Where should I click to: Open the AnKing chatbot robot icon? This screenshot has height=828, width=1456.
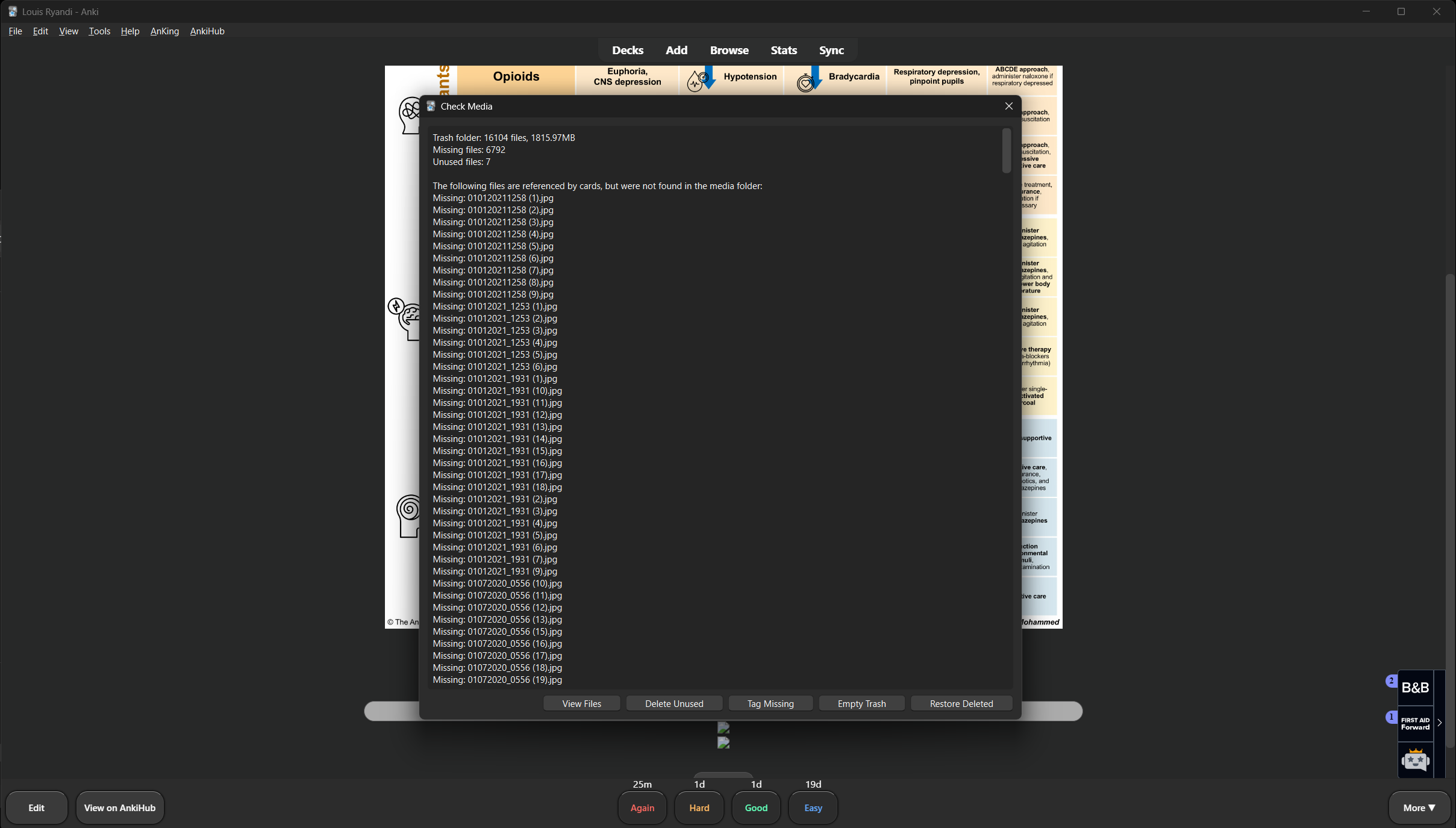point(1414,760)
